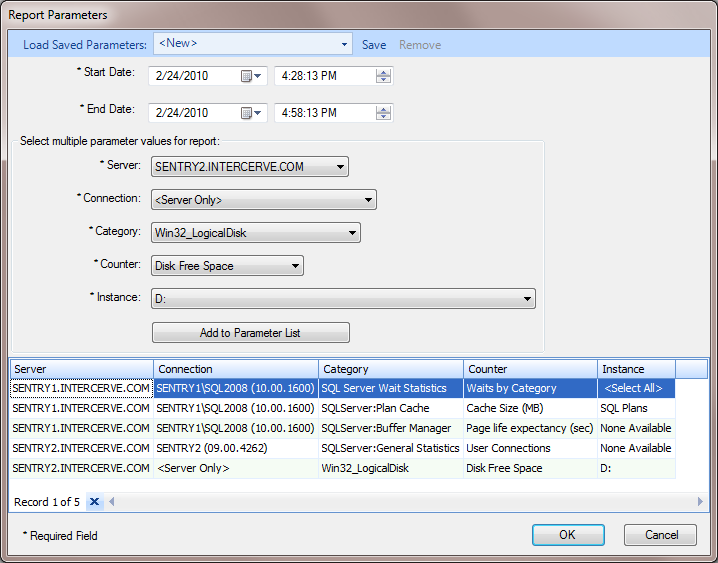Click the Disk Free Space cell in the grid
The width and height of the screenshot is (718, 563).
pos(530,468)
